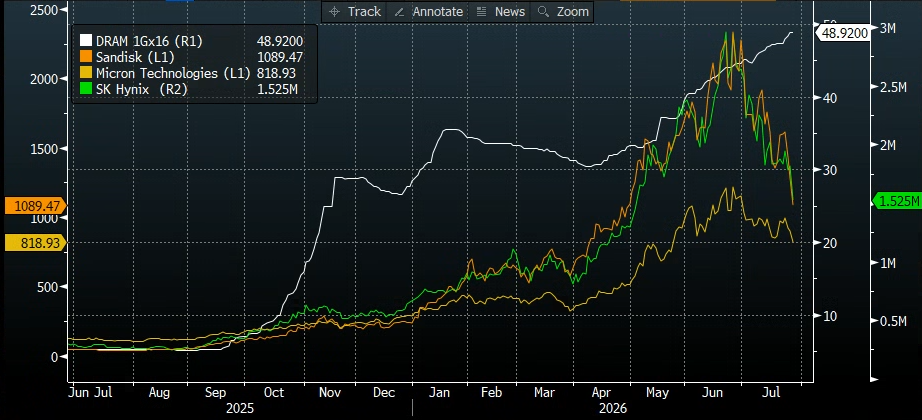
Task: Click the Zoom label text
Action: pos(571,12)
